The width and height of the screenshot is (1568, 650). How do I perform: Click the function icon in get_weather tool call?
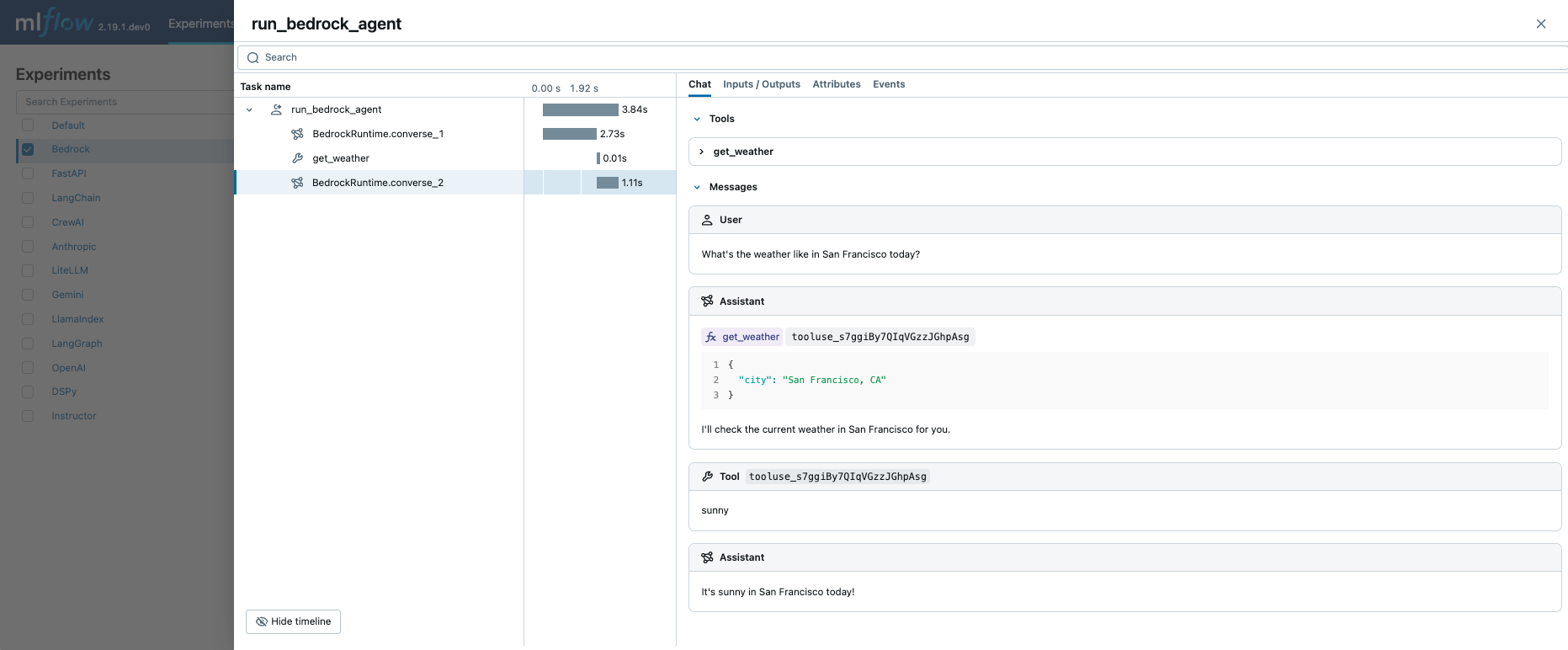pyautogui.click(x=711, y=337)
